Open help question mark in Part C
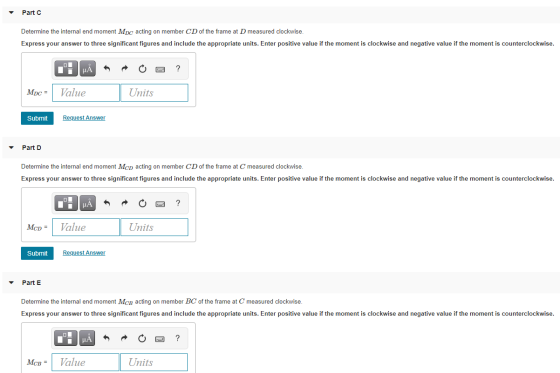560x373 pixels. [178, 68]
